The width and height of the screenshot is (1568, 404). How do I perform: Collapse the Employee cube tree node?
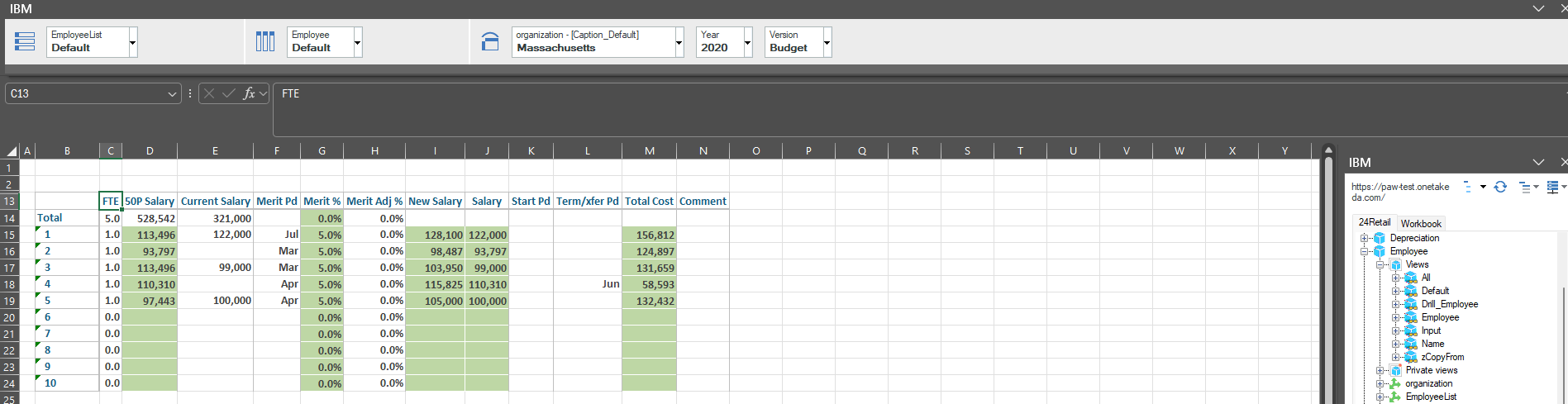pos(1365,251)
